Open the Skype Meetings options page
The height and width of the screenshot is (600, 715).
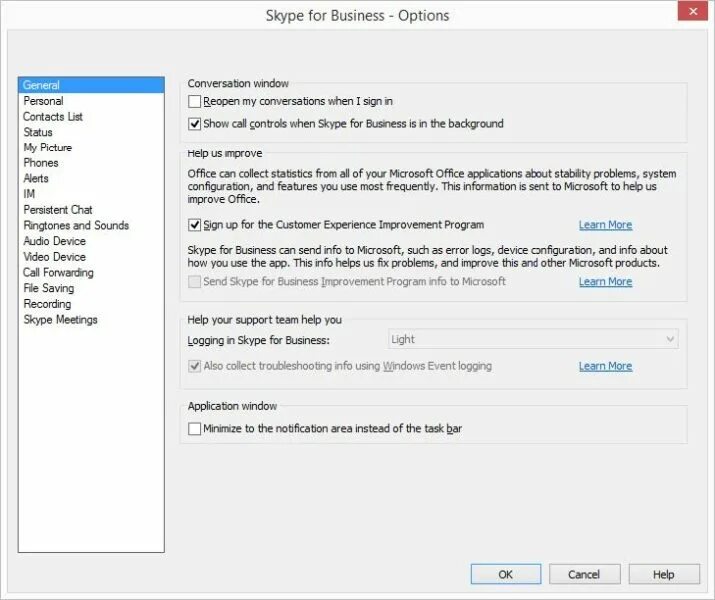click(x=61, y=320)
